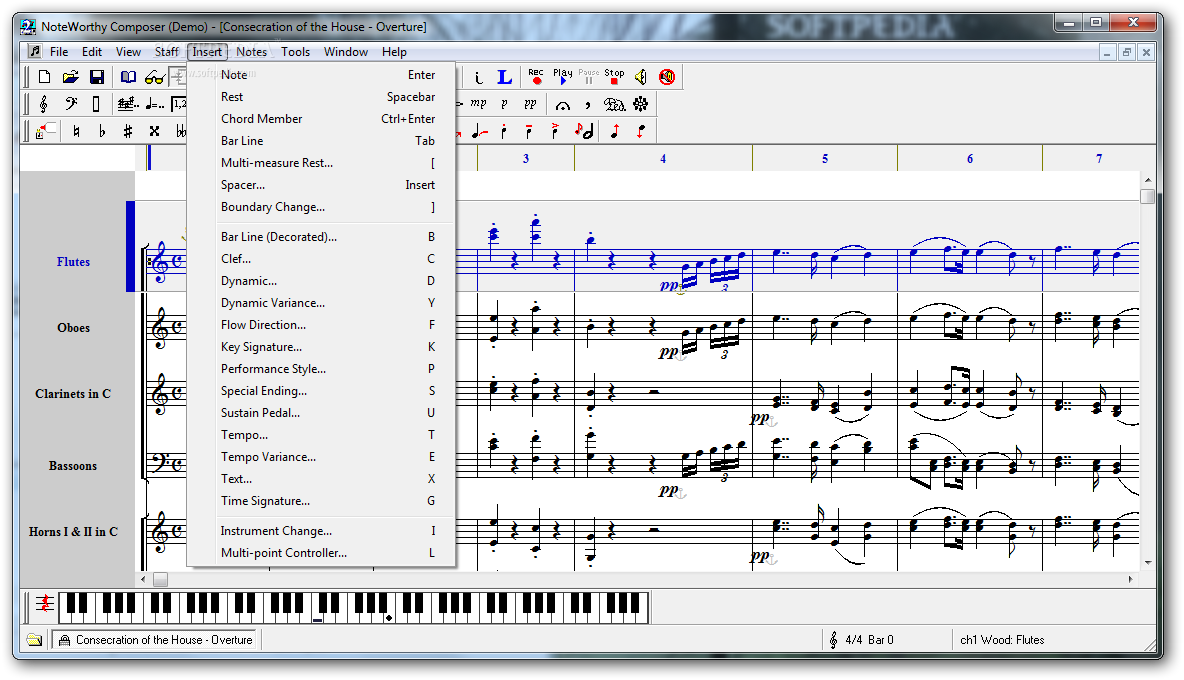Insert a bass clef from the toolbar
The width and height of the screenshot is (1184, 680).
71,104
